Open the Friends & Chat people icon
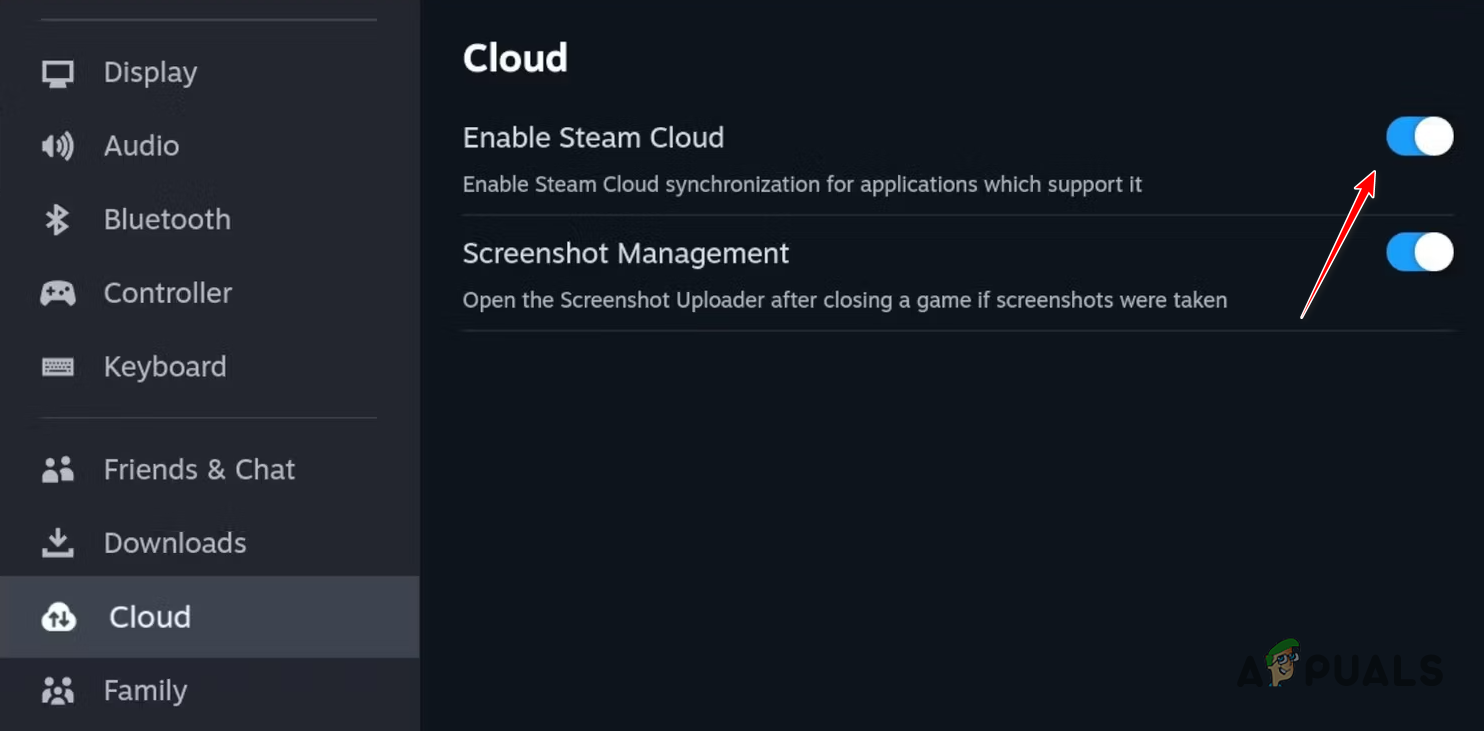The image size is (1484, 731). tap(57, 468)
